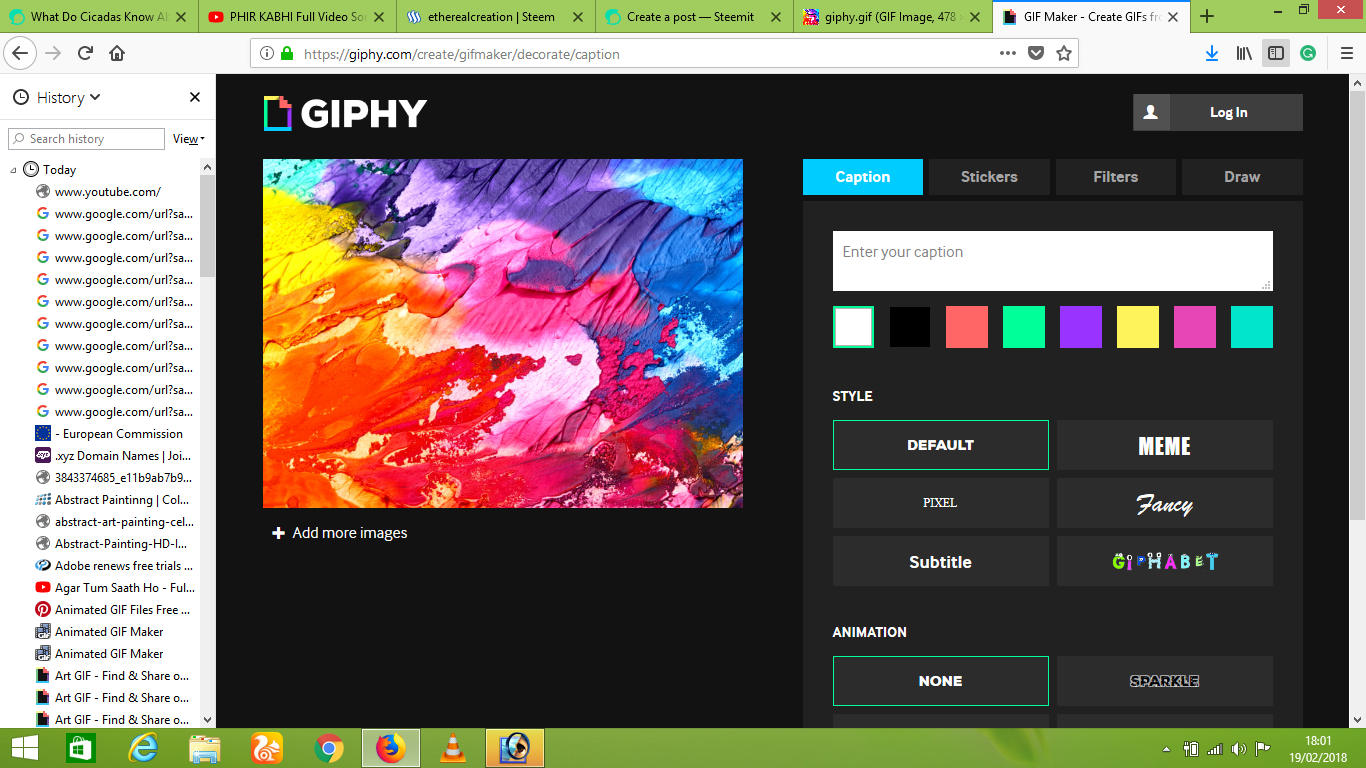Viewport: 1366px width, 768px height.
Task: Launch VLC from the taskbar
Action: (x=453, y=748)
